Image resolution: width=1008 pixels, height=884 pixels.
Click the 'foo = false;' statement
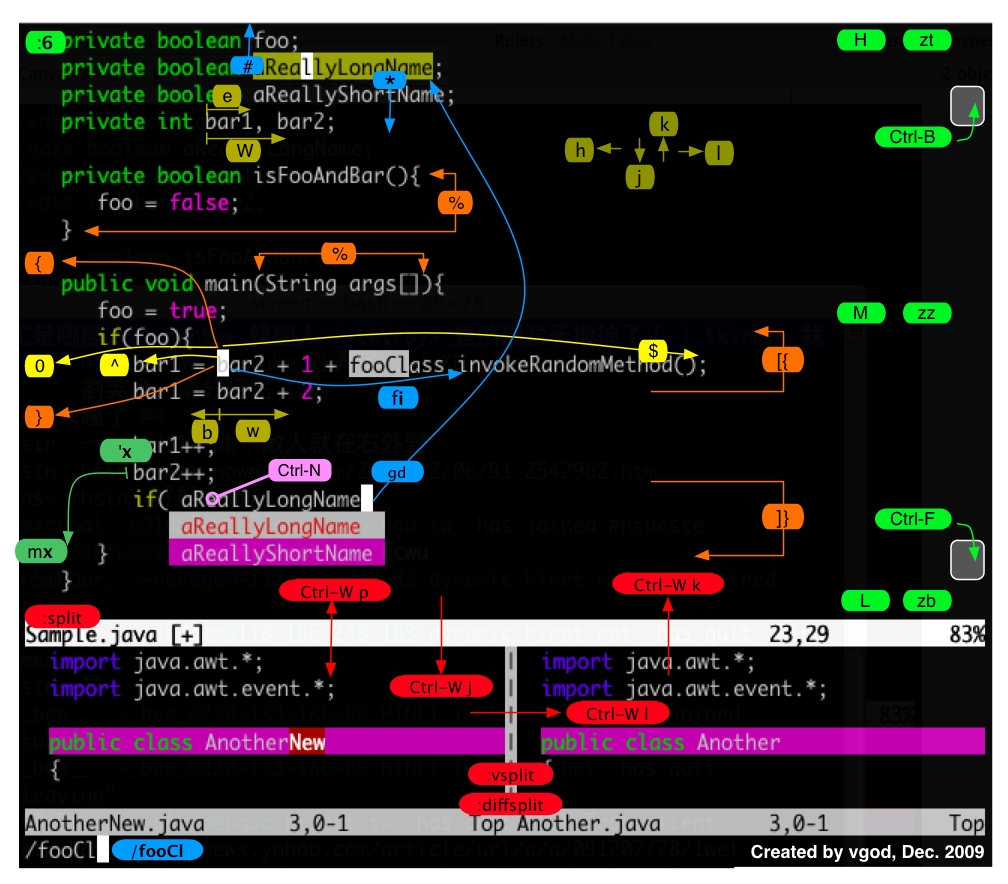click(x=168, y=203)
